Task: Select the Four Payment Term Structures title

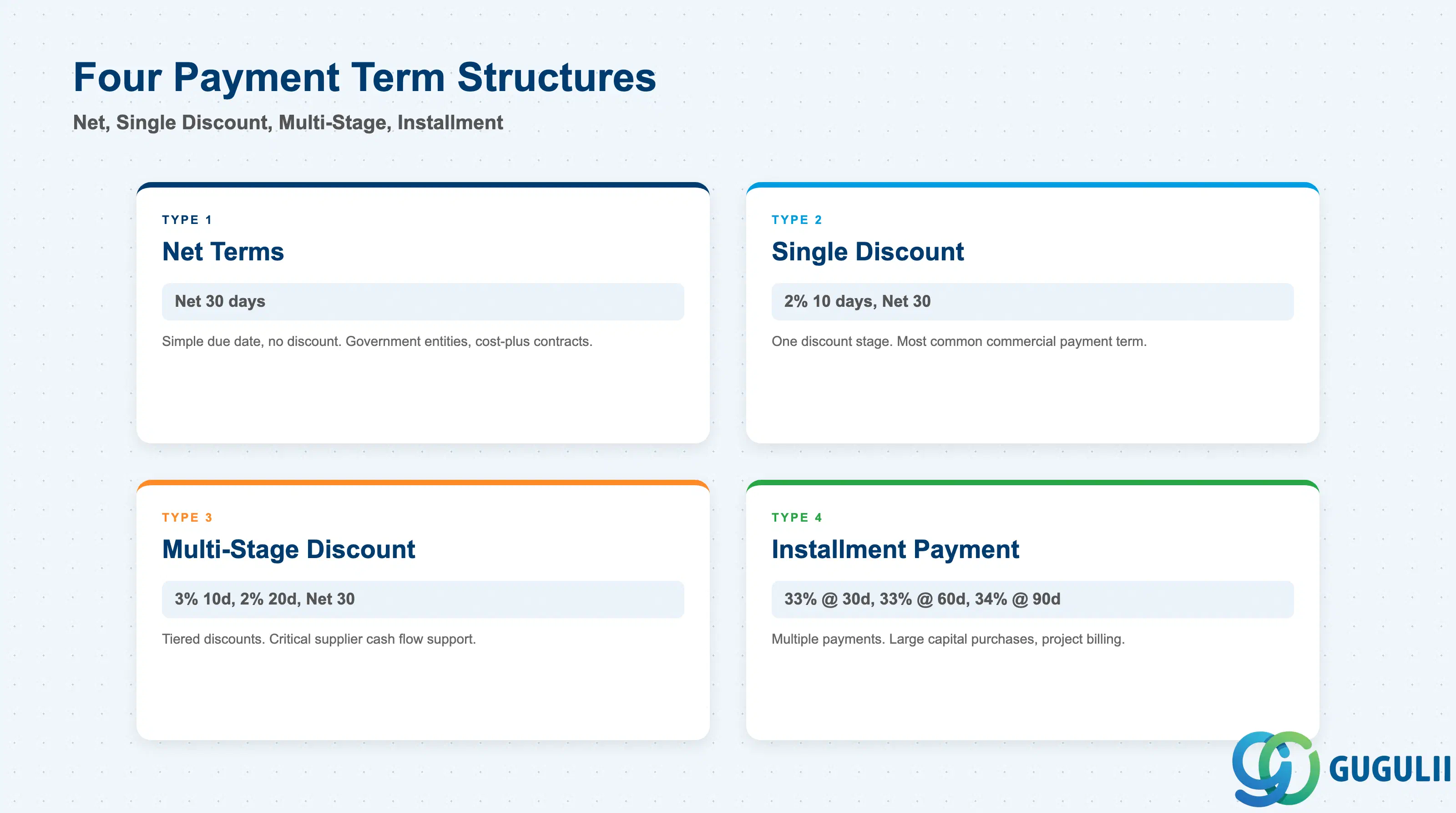Action: 364,77
